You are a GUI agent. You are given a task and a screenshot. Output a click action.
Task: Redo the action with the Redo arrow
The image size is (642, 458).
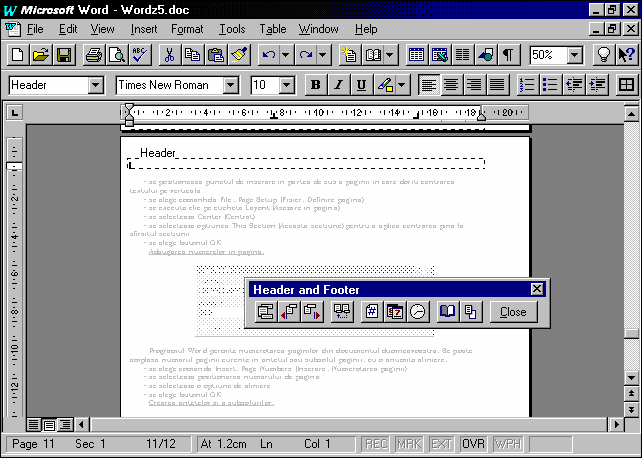pyautogui.click(x=306, y=55)
